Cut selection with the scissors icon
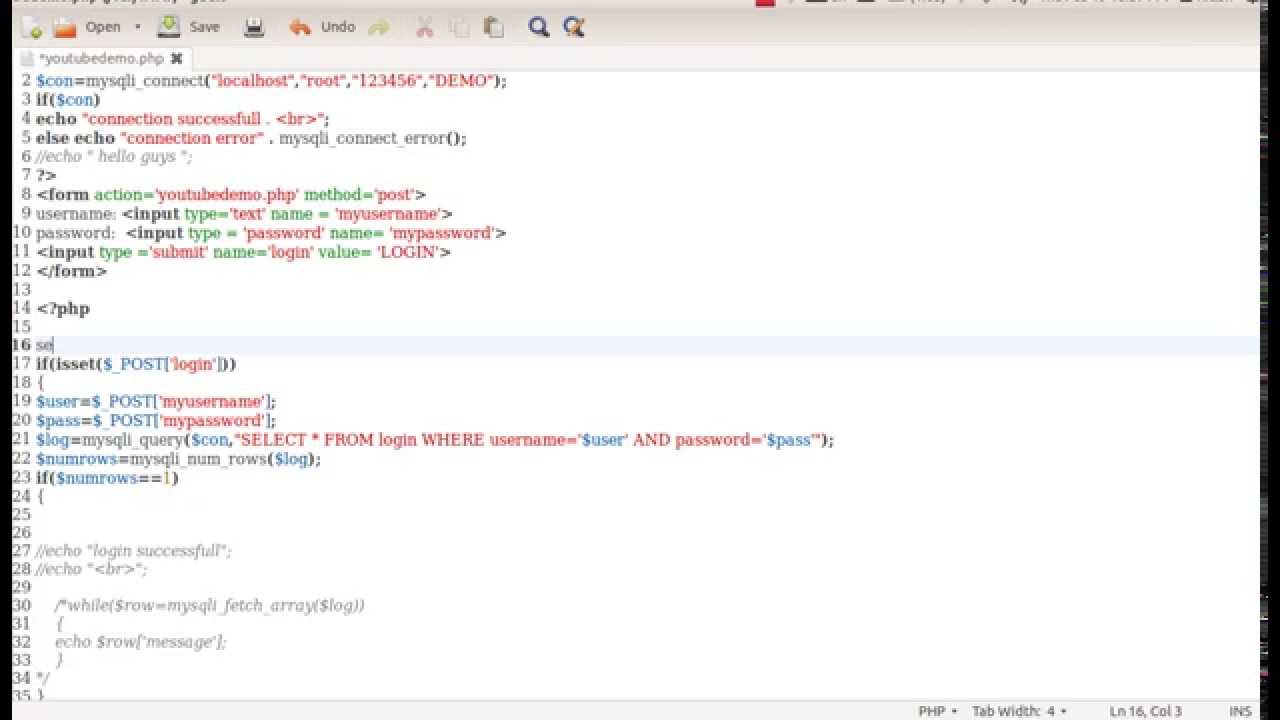 pyautogui.click(x=424, y=27)
